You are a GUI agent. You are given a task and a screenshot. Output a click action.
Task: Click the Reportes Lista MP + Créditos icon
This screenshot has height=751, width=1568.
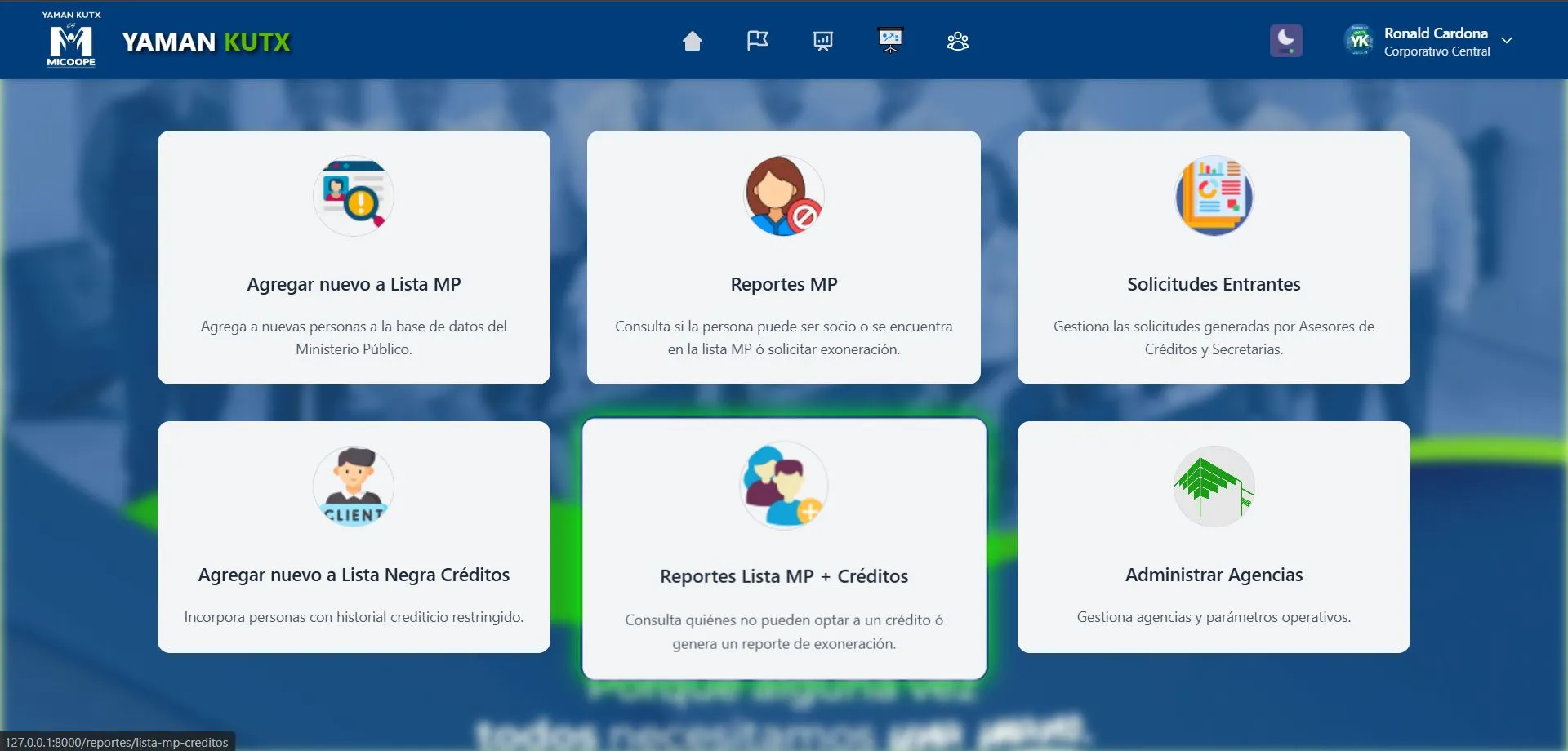click(x=783, y=486)
